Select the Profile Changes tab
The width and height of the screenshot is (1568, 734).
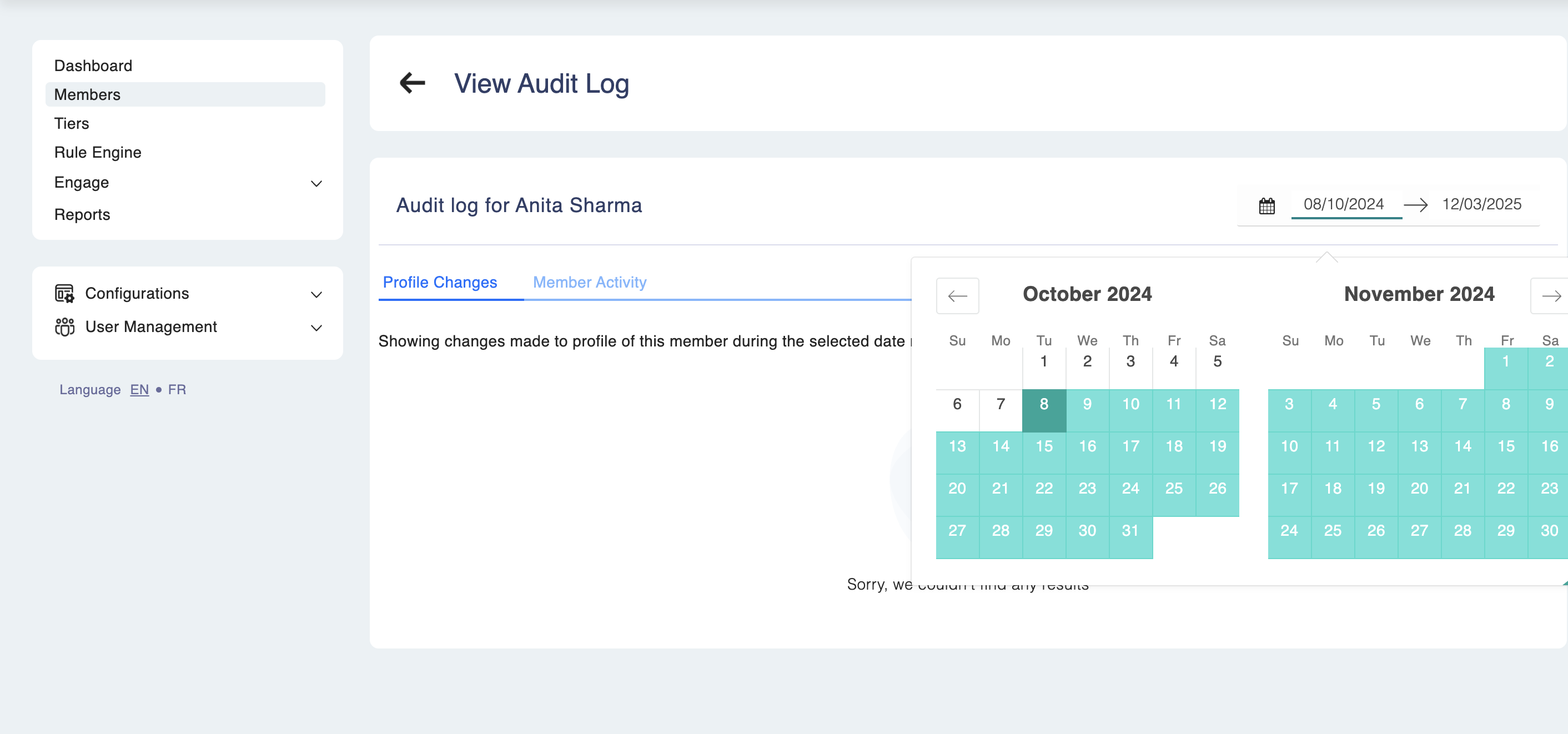[440, 283]
